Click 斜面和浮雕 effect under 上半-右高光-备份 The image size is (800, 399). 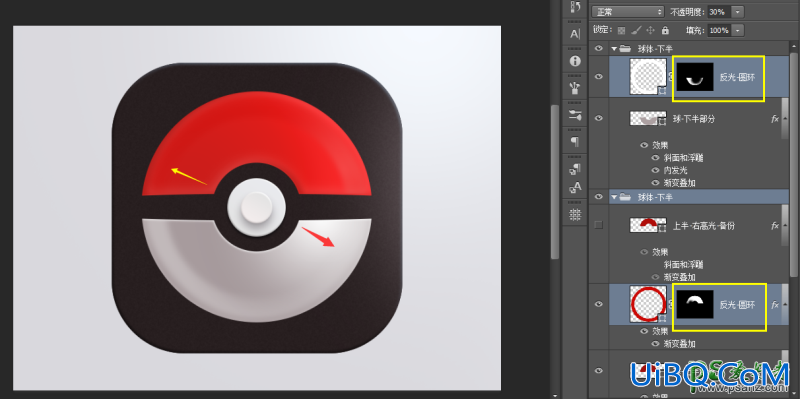pyautogui.click(x=683, y=264)
